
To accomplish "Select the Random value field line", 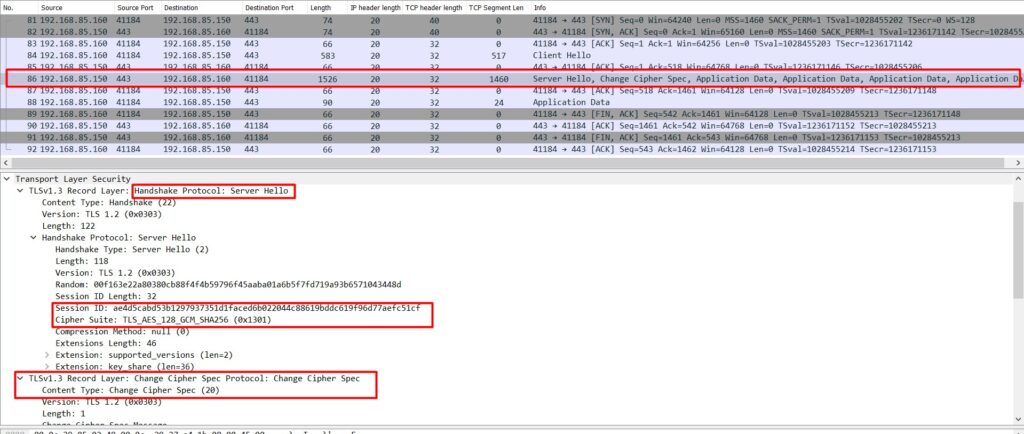I will [228, 285].
